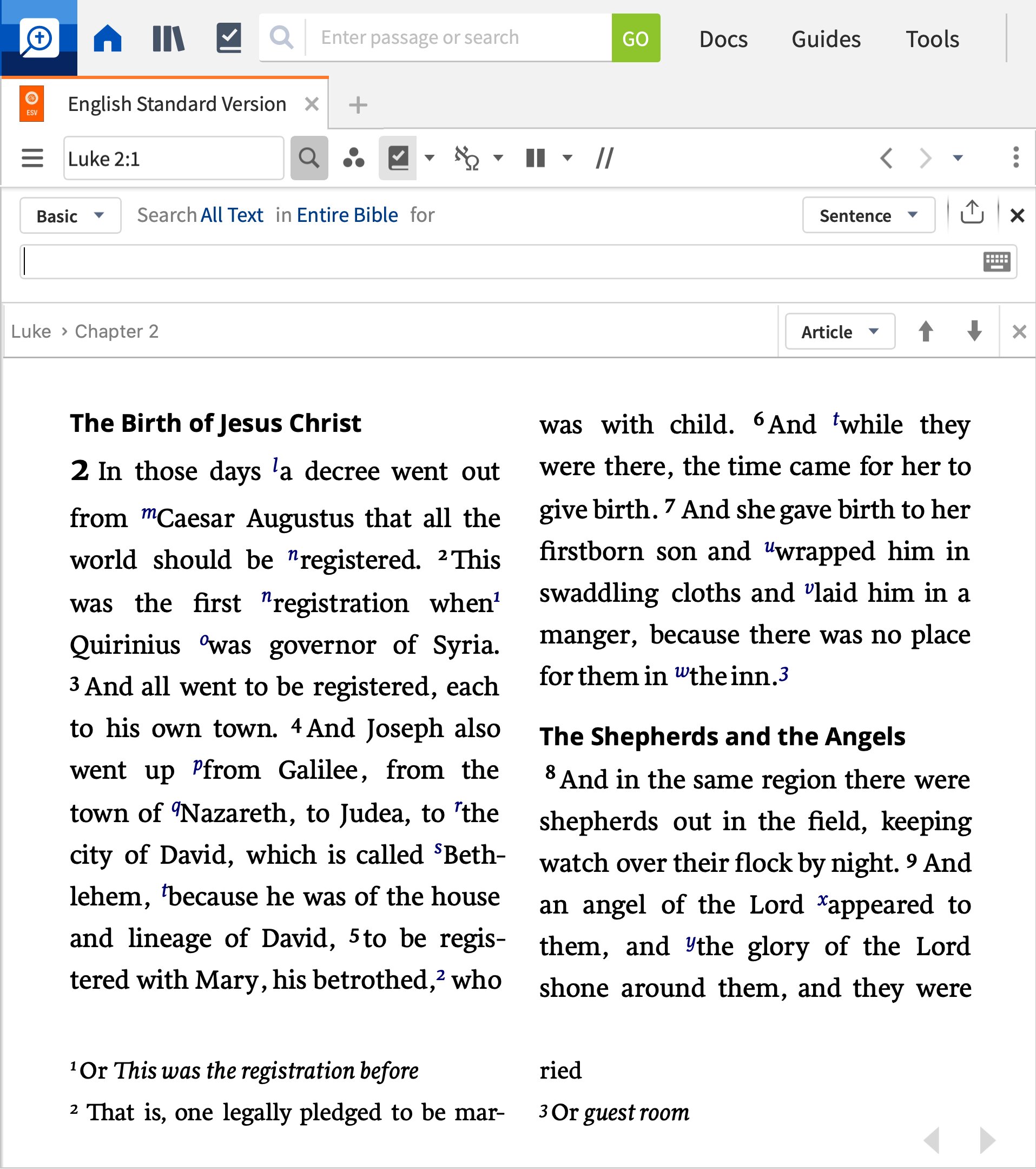
Task: Navigate back with left chevron
Action: (x=886, y=158)
